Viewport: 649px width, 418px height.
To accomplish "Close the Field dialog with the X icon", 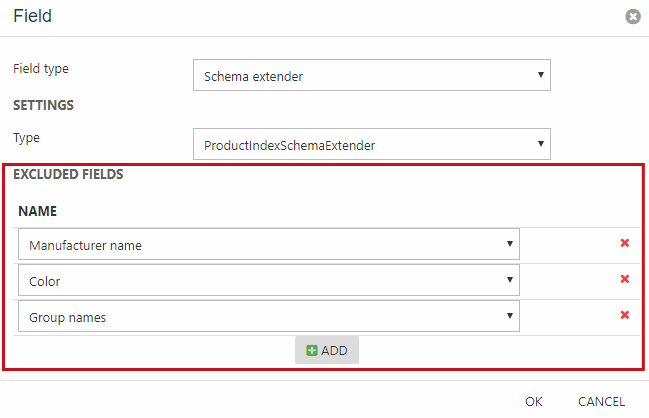I will [x=631, y=17].
